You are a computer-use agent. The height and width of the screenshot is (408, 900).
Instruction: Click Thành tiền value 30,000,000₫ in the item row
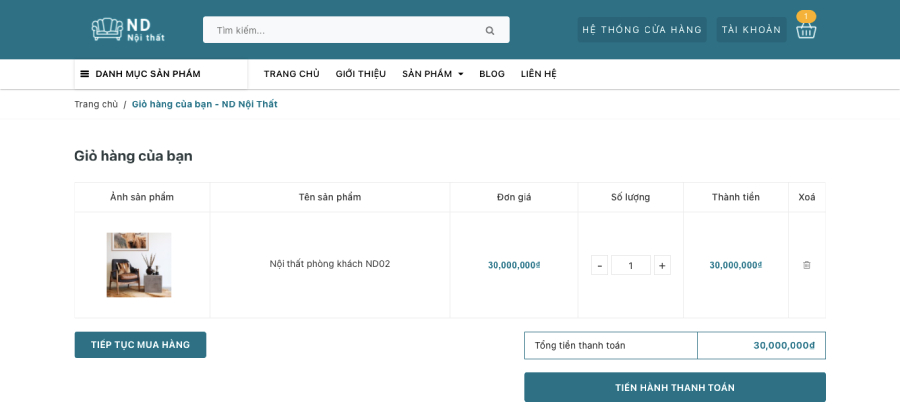click(736, 265)
